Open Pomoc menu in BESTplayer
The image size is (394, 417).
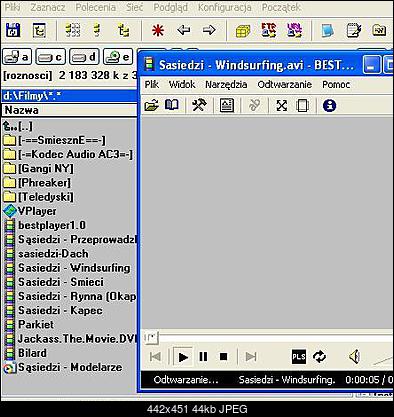336,85
